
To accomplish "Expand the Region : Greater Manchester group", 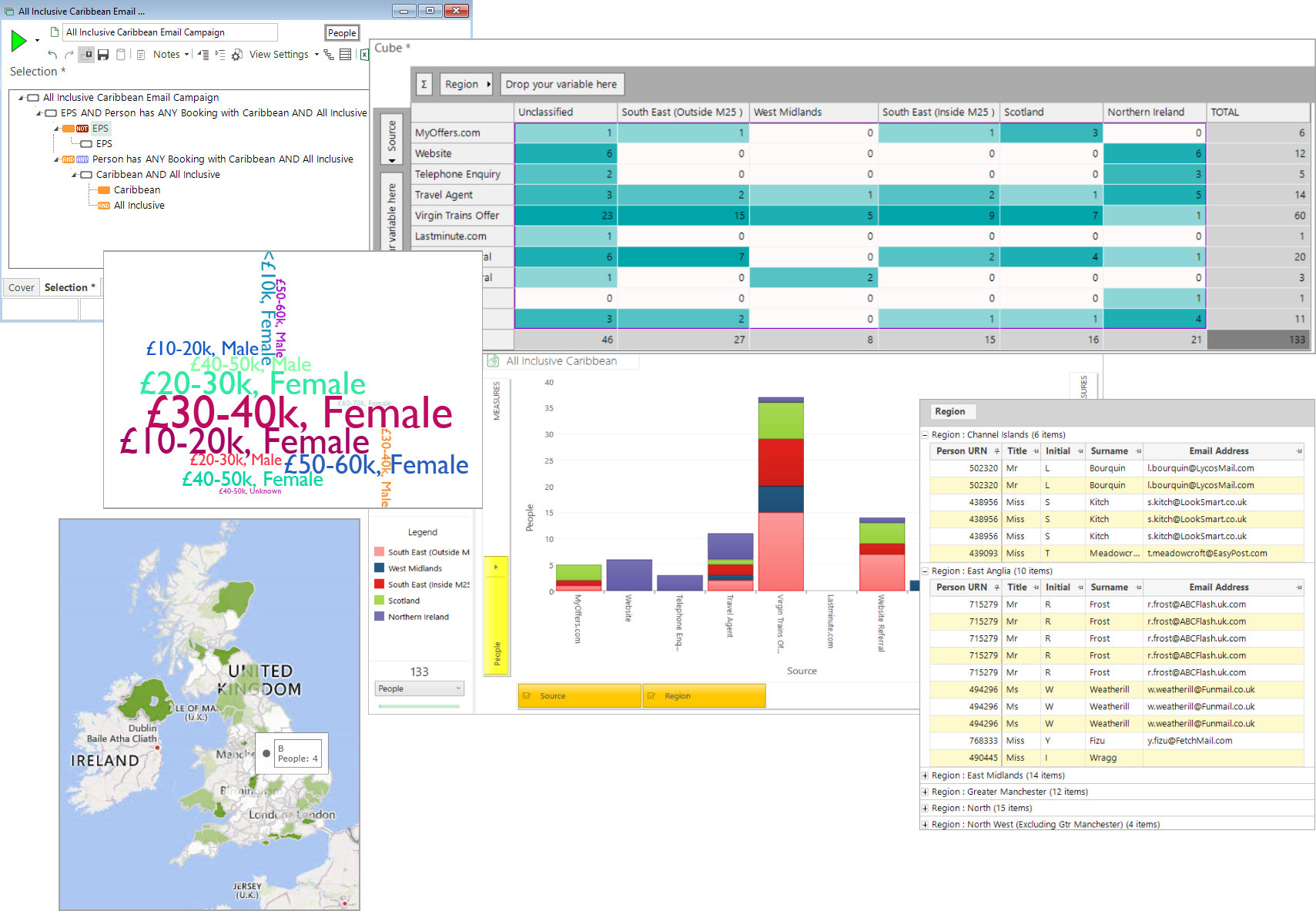I will coord(925,792).
